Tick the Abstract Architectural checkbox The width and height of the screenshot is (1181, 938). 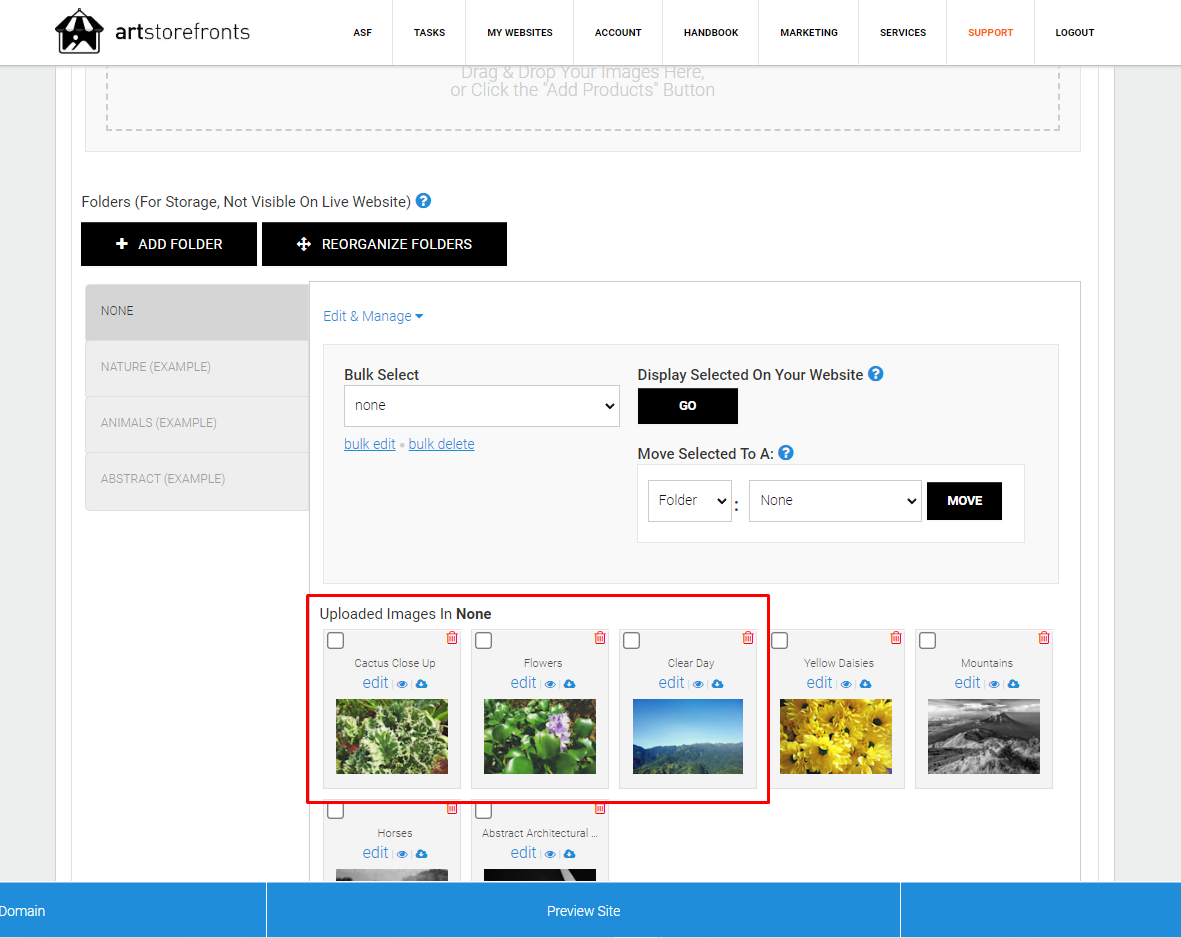pyautogui.click(x=484, y=811)
